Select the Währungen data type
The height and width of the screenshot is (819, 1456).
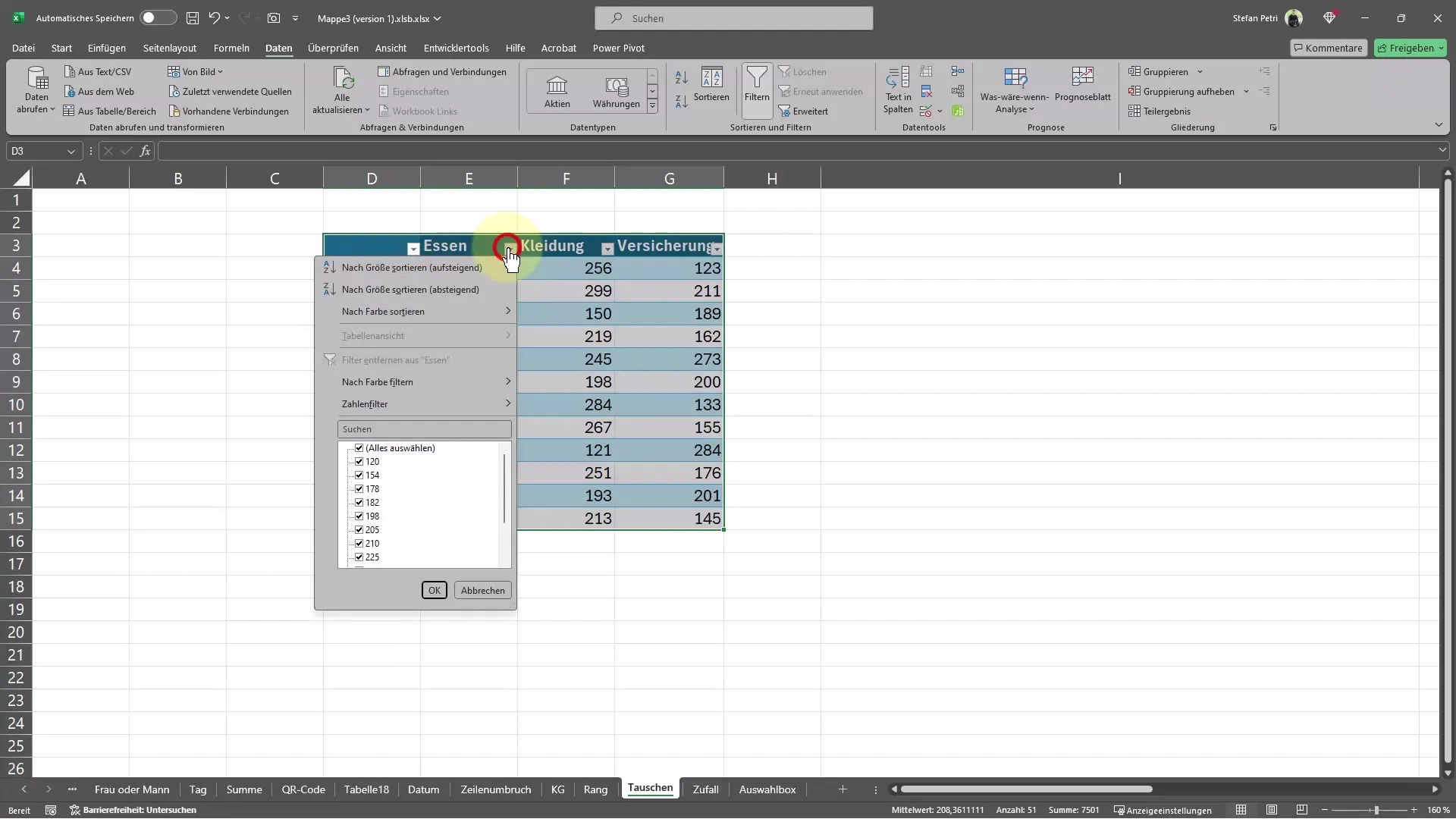(x=616, y=92)
